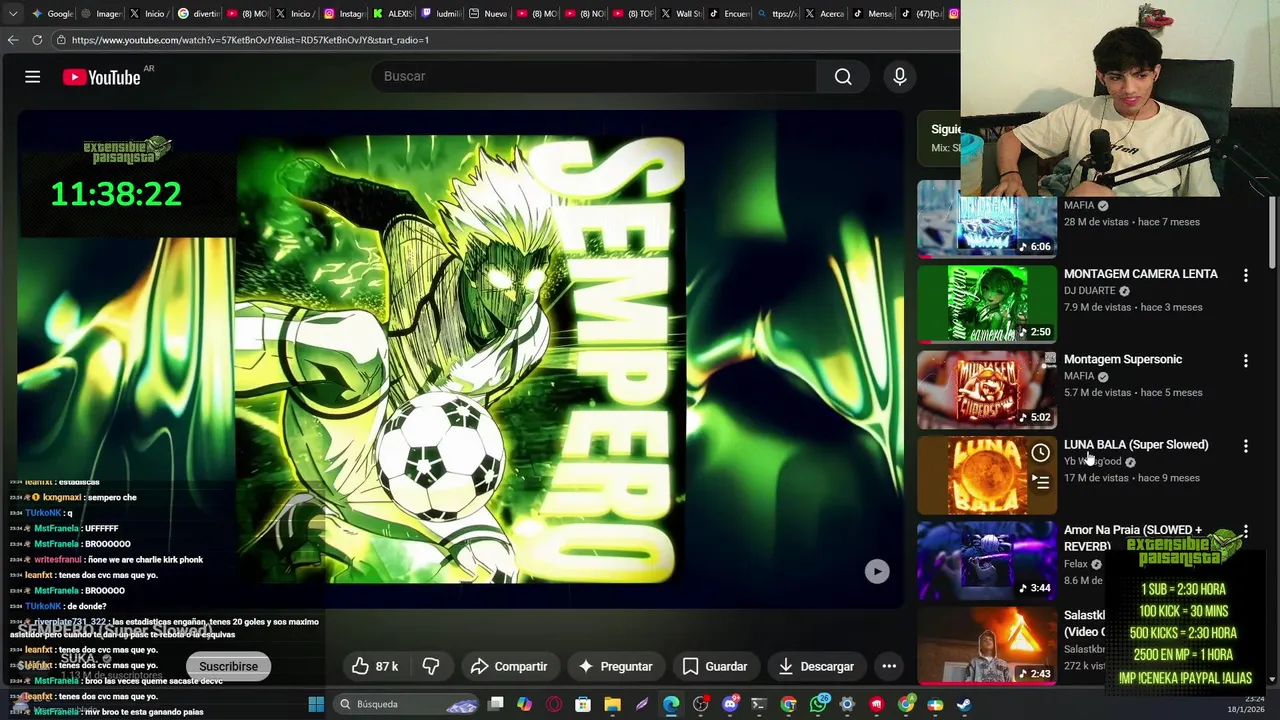Click the Descargar download button

pos(815,666)
